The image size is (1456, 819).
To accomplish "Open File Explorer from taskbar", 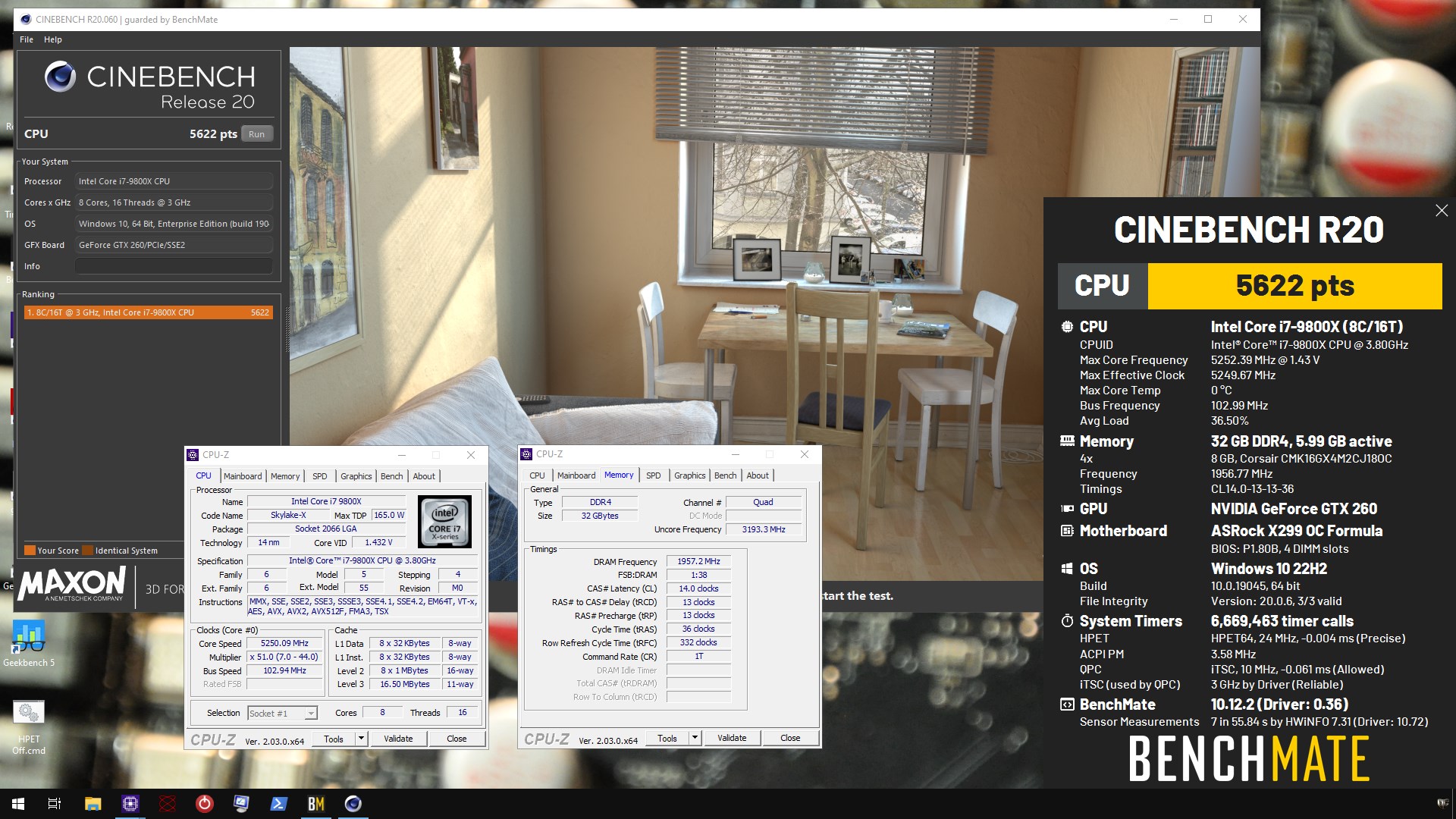I will (93, 804).
